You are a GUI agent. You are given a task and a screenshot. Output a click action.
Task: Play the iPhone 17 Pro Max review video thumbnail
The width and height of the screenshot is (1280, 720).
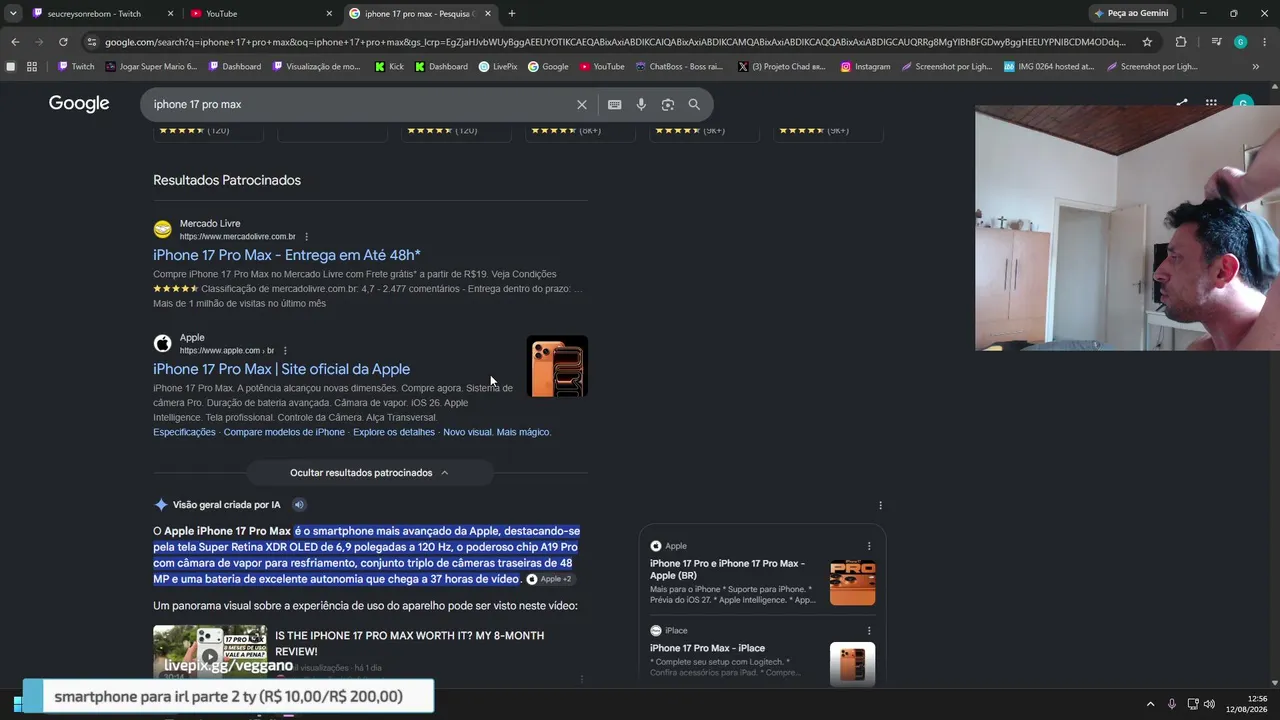click(x=210, y=652)
